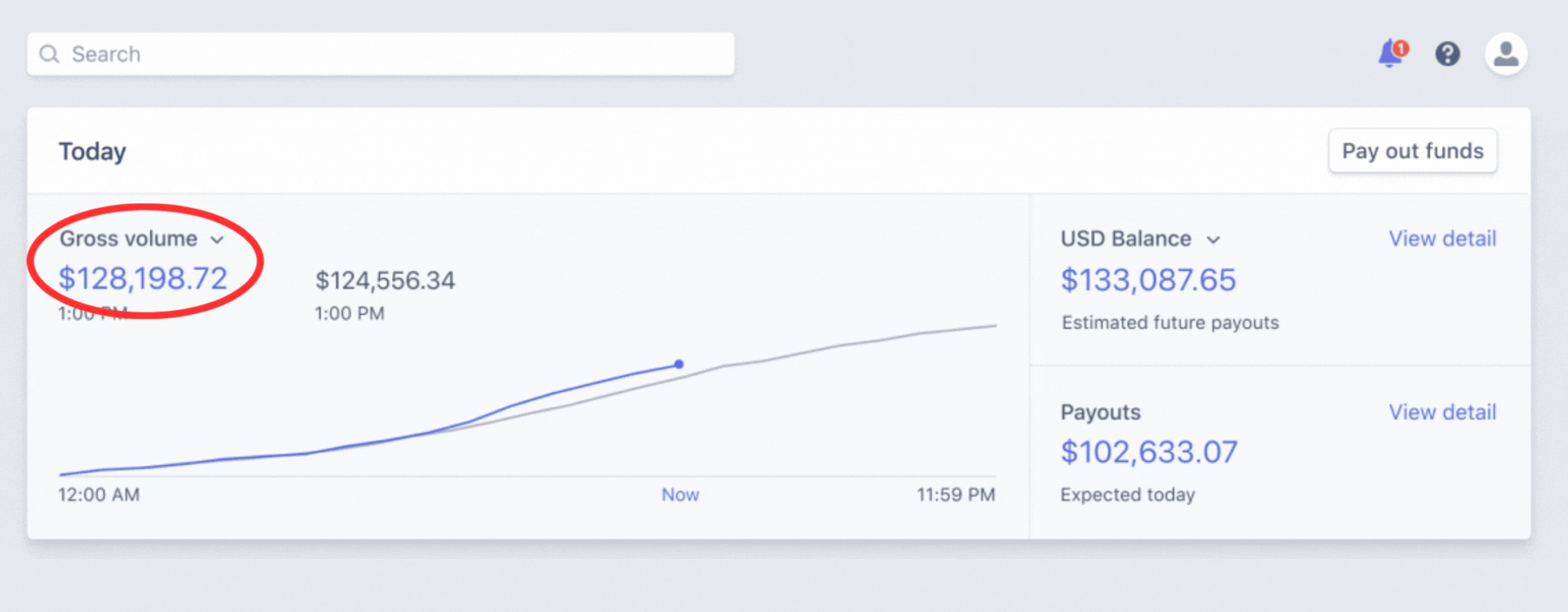
Task: Click inside the Search field
Action: pyautogui.click(x=392, y=54)
